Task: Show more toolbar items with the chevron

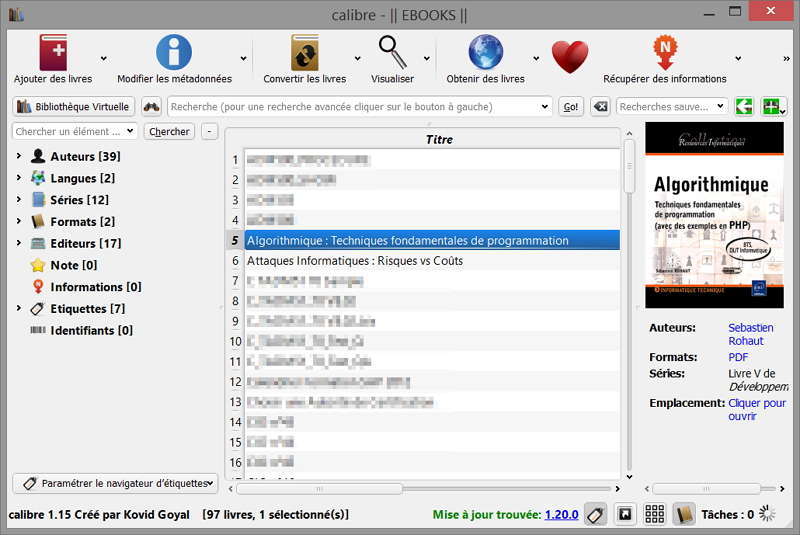Action: pos(786,59)
